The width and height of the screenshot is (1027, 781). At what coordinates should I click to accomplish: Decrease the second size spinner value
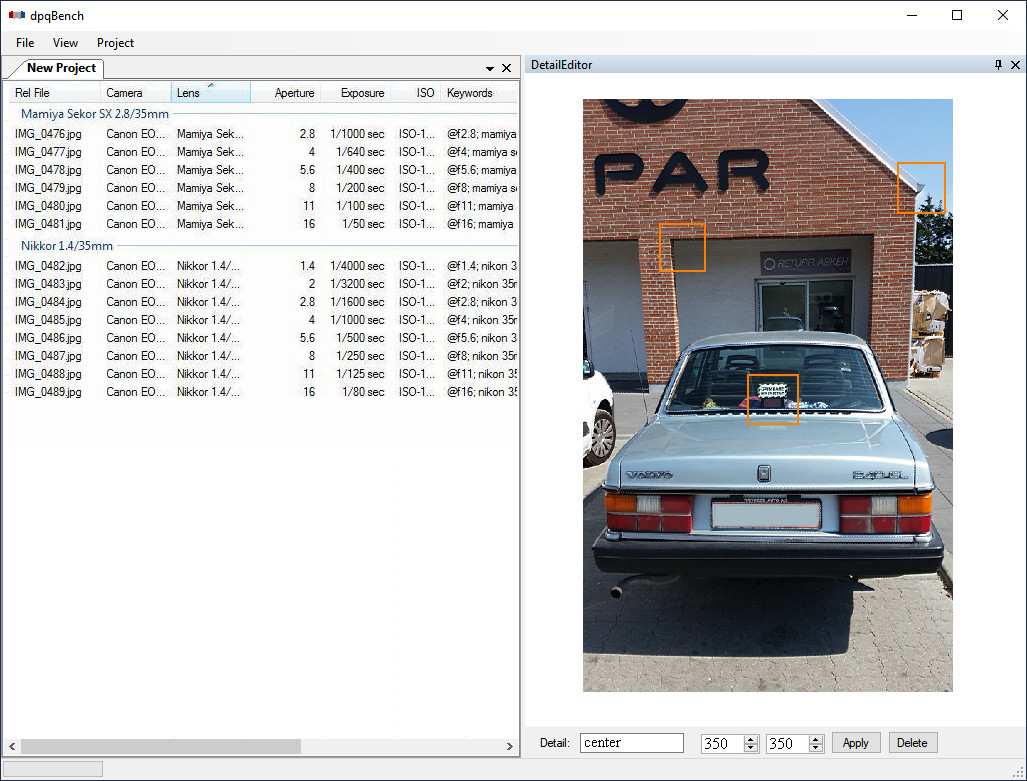tap(816, 748)
